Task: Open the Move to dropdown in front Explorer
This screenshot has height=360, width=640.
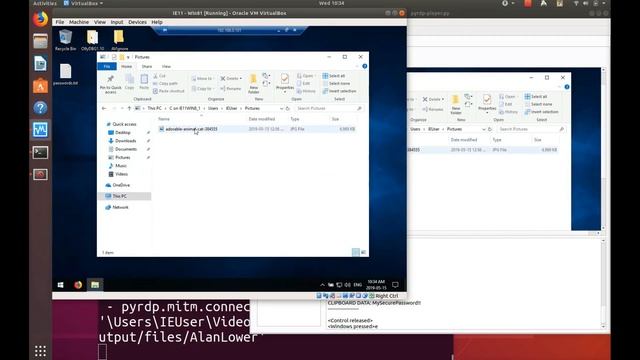Action: [202, 78]
